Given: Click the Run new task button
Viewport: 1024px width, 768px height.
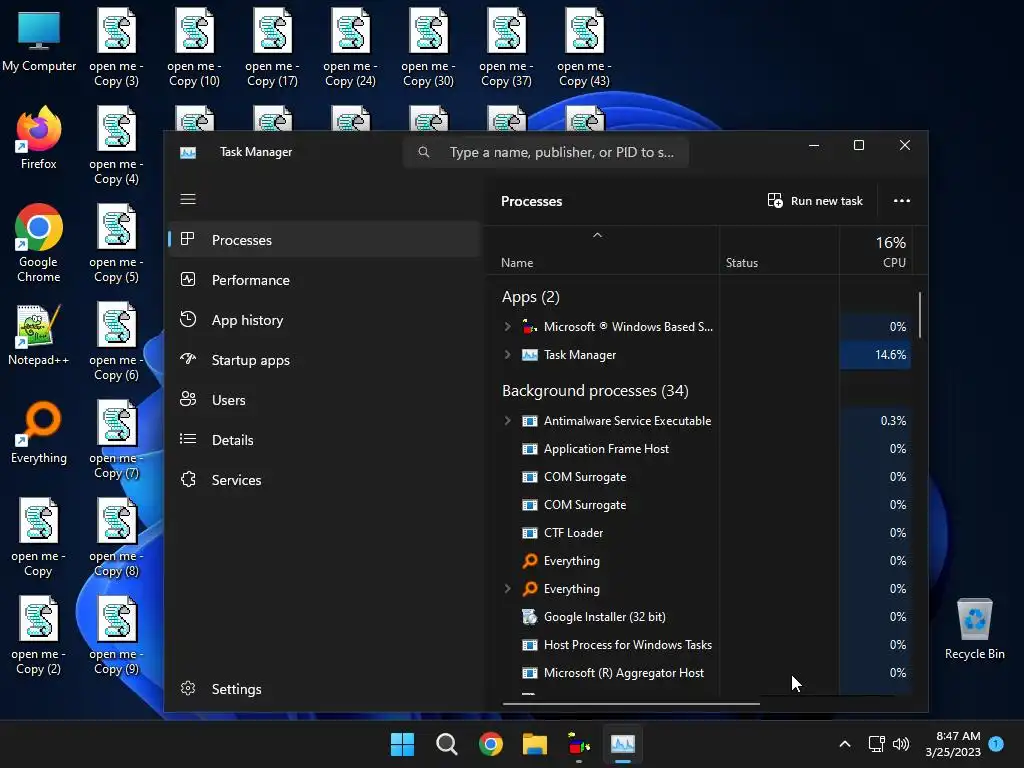Looking at the screenshot, I should tap(815, 201).
